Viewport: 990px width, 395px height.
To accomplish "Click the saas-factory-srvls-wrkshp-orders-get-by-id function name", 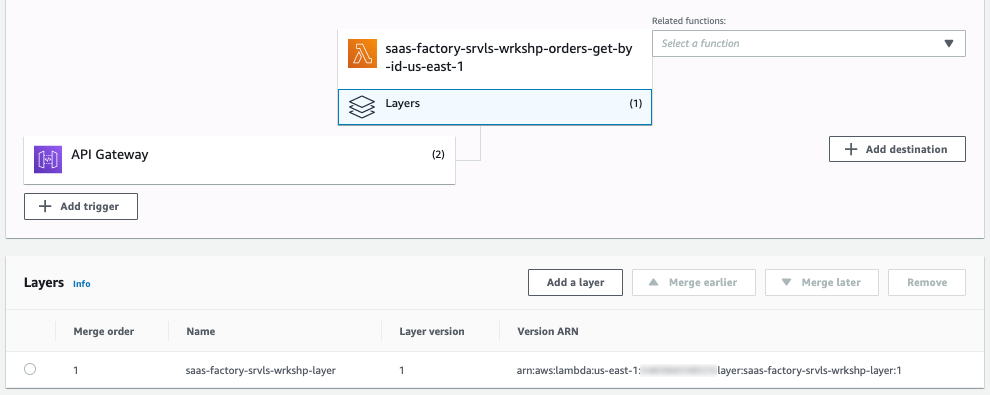I will [x=508, y=57].
